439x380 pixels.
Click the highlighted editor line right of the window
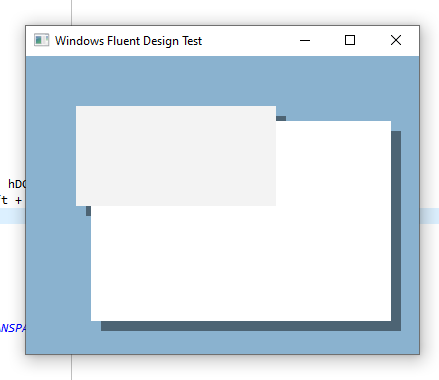429,216
